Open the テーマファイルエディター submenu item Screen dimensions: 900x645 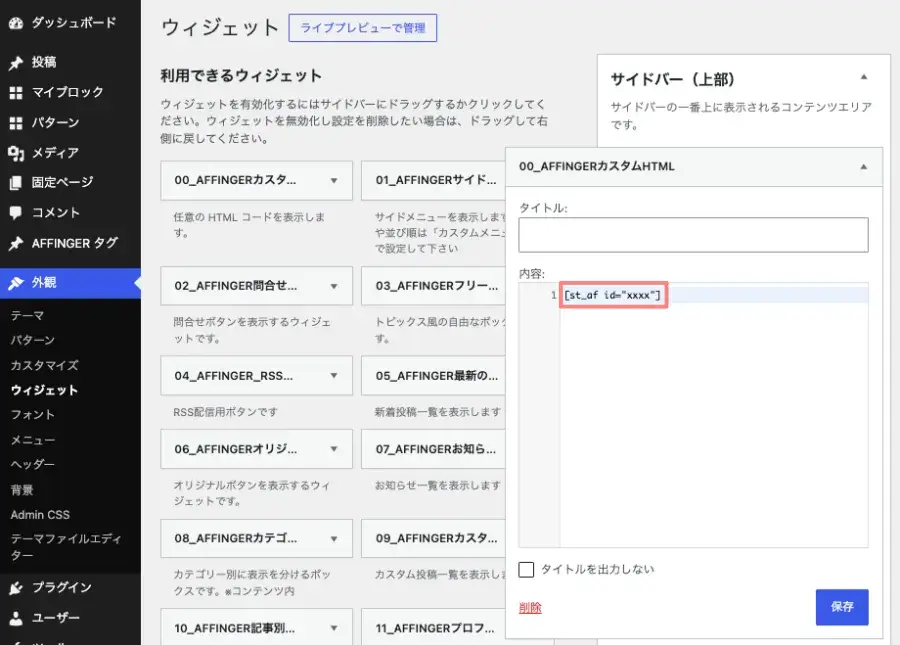(66, 547)
